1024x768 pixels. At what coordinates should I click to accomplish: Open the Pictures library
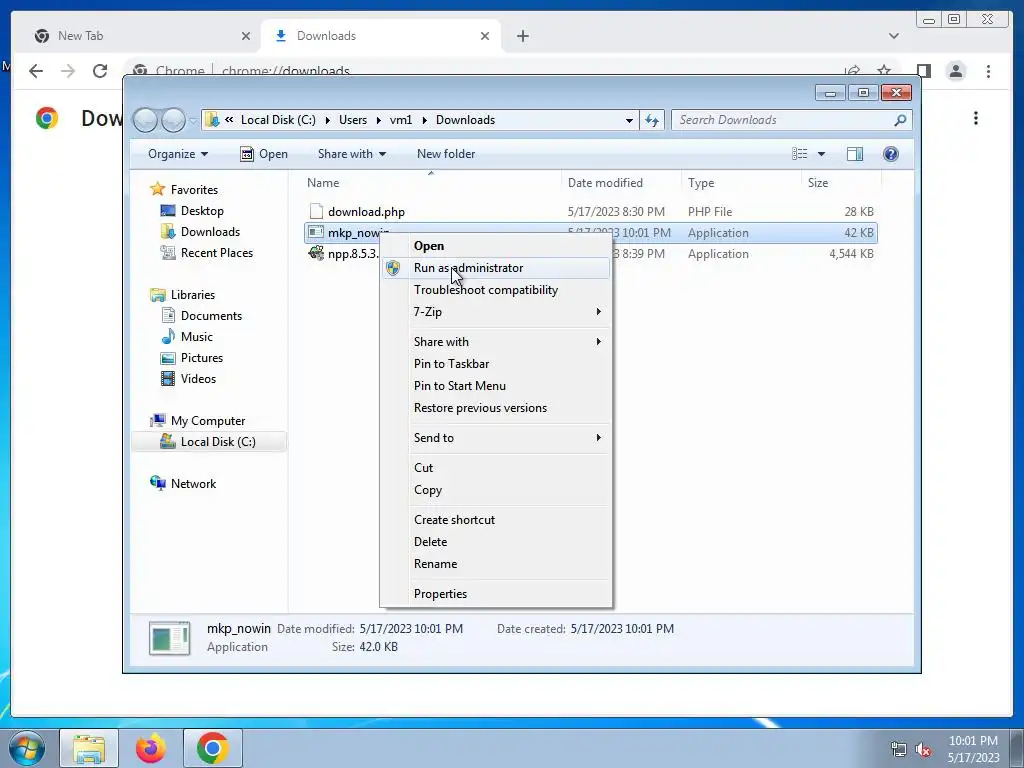[202, 358]
